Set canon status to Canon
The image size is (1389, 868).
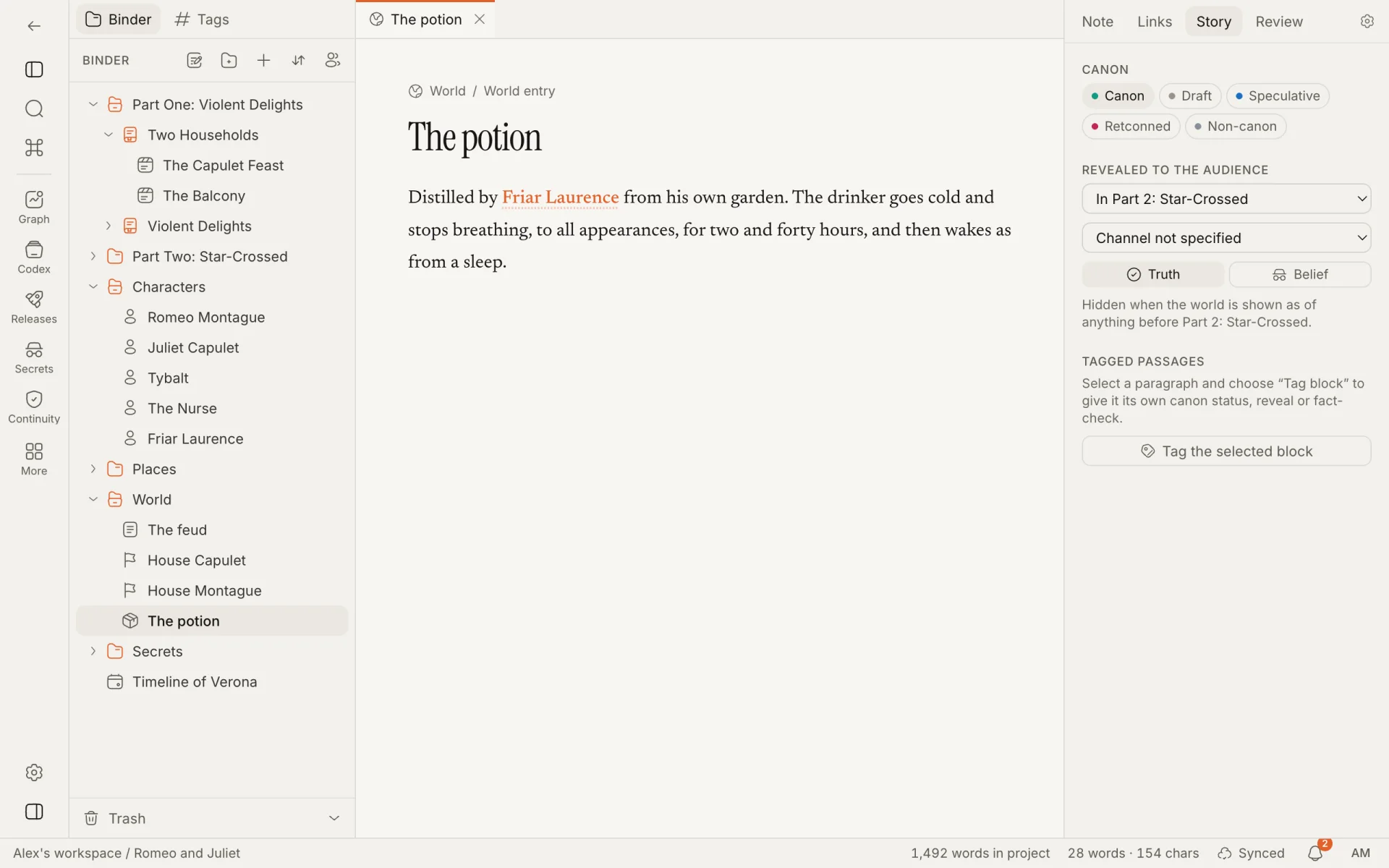point(1118,96)
